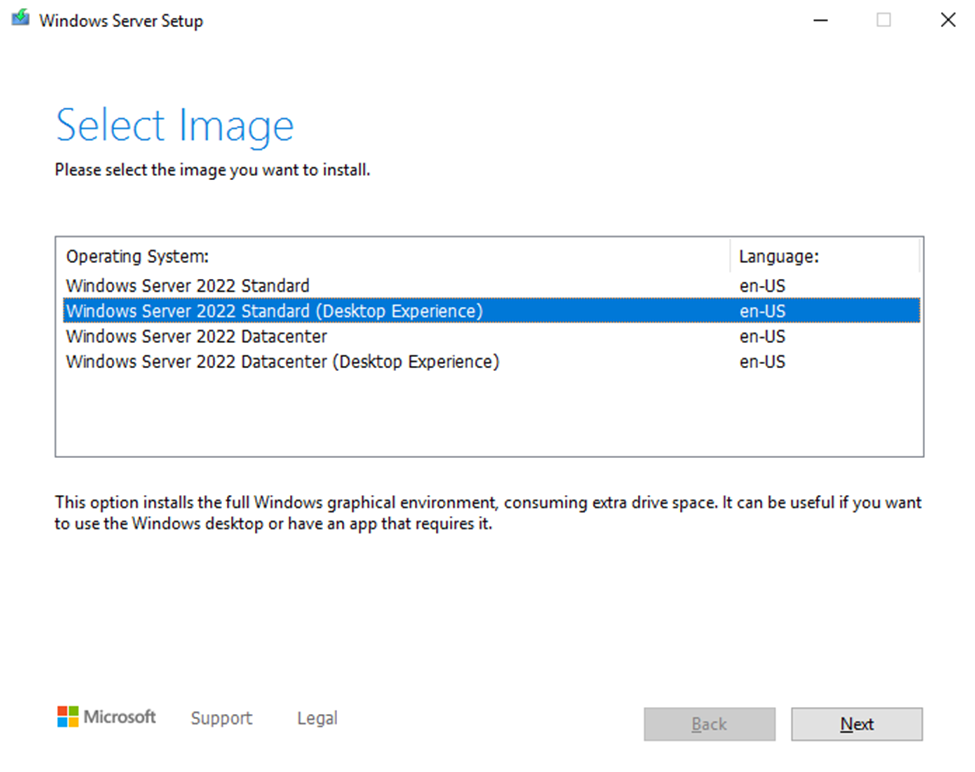Select Windows Server 2022 Standard (Desktop Experience)
The height and width of the screenshot is (772, 975).
click(x=491, y=311)
